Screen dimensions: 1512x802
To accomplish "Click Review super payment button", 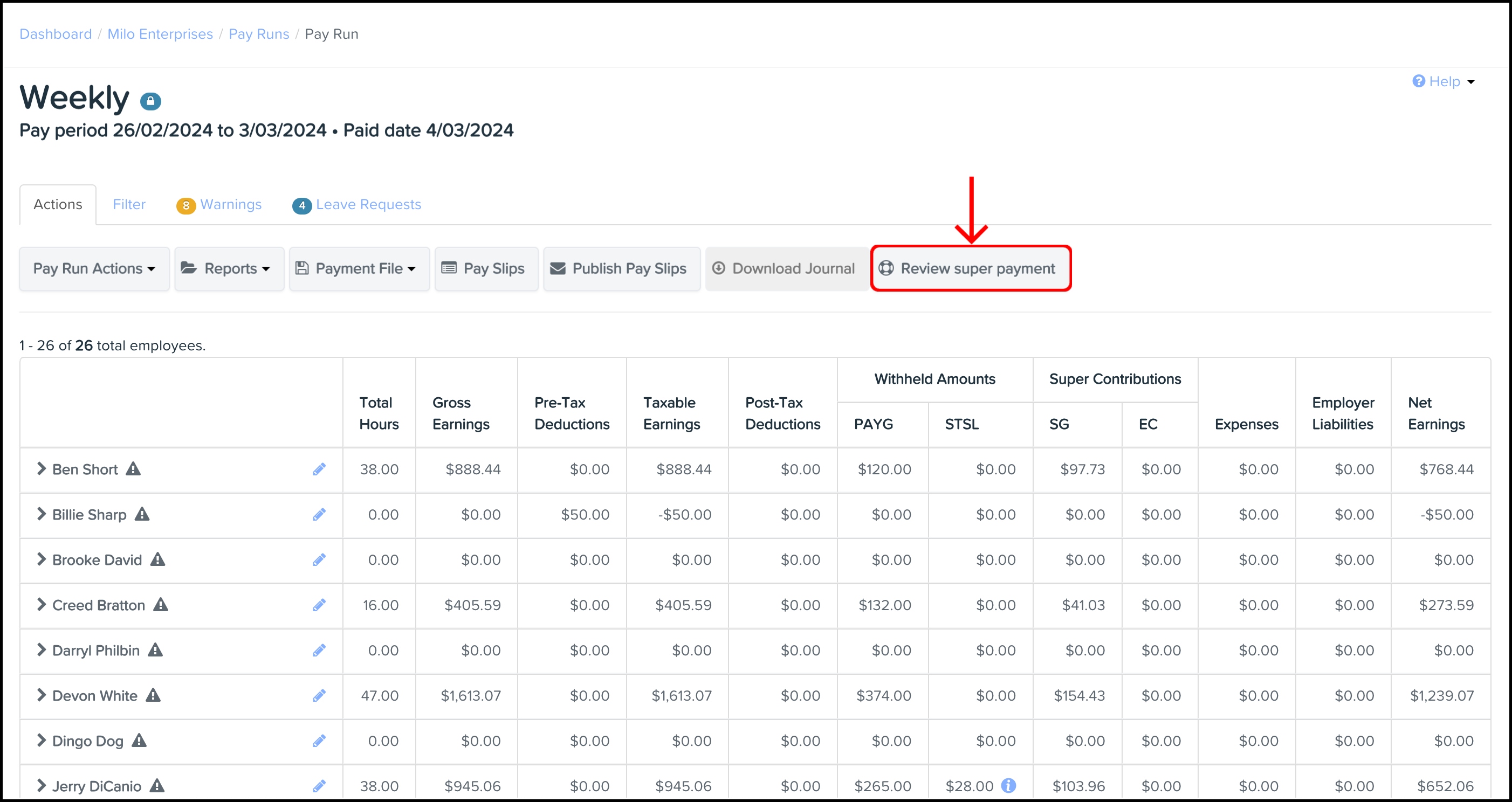I will point(970,269).
